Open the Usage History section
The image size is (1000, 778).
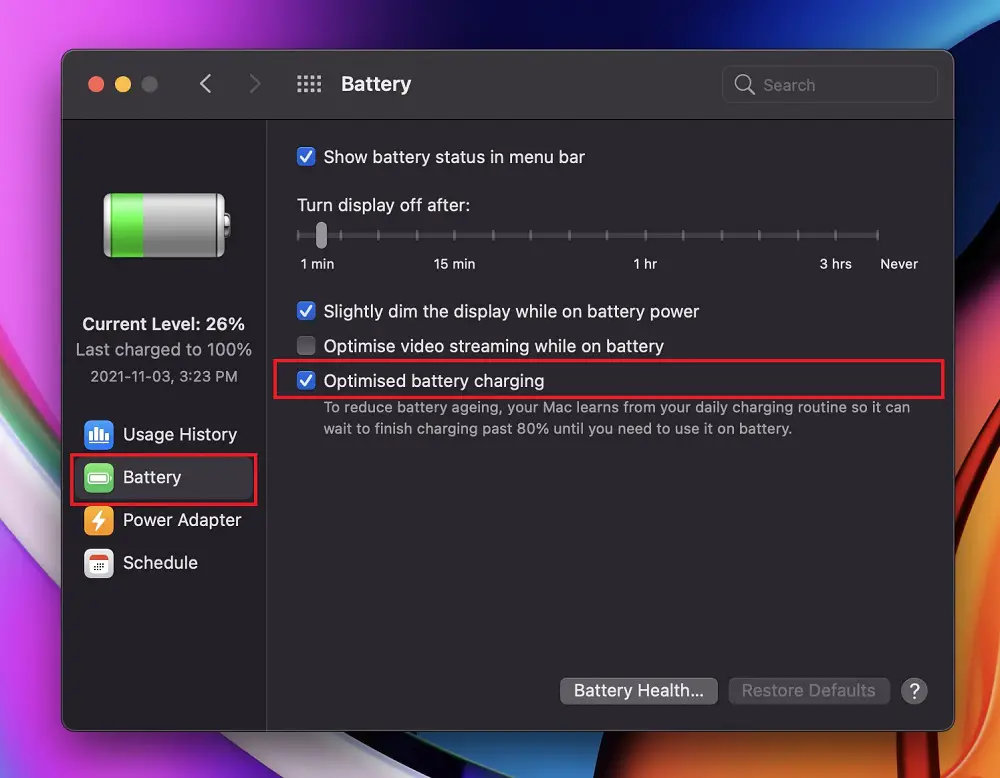(x=179, y=434)
